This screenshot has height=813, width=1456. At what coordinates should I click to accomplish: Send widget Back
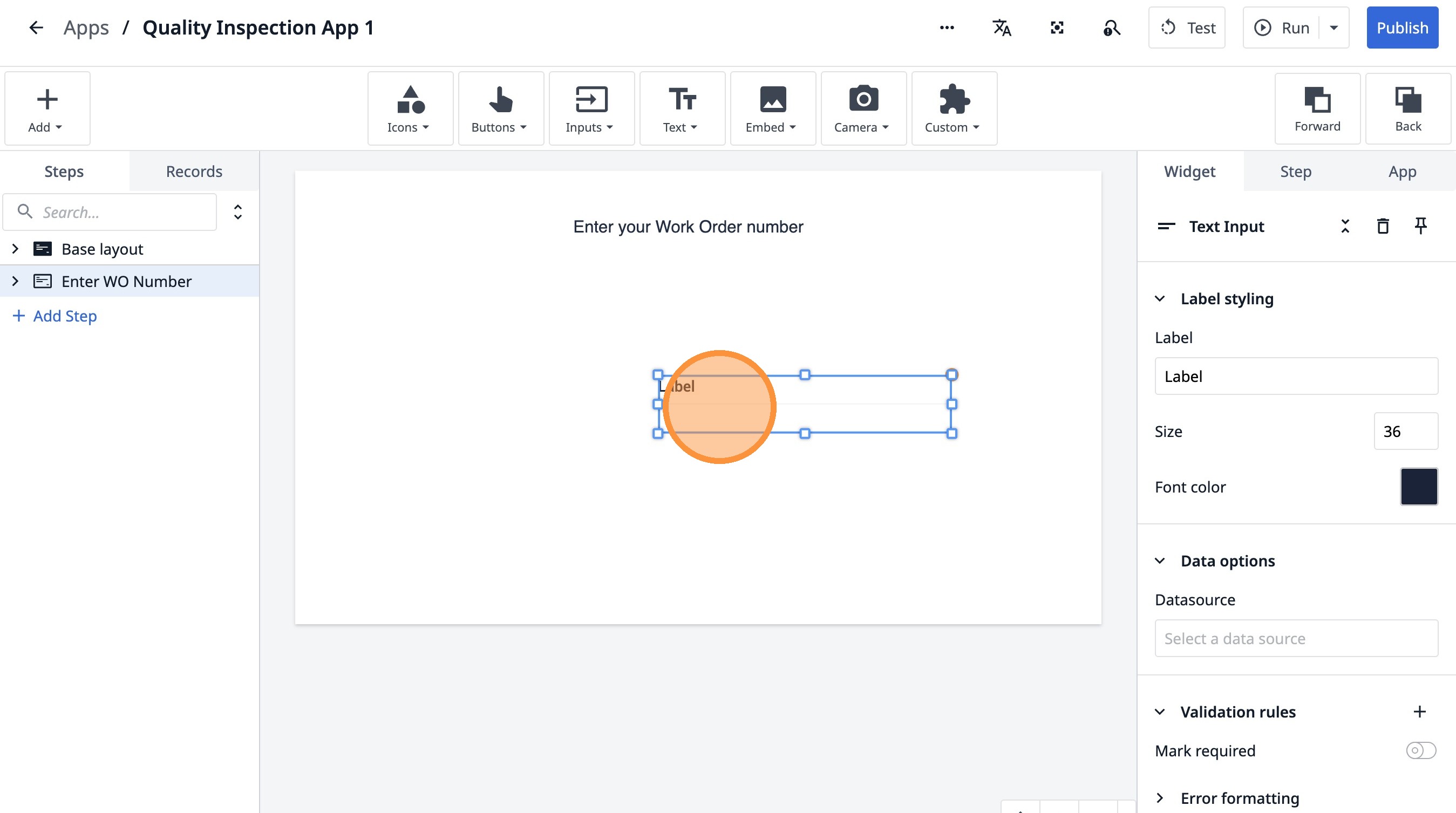click(x=1407, y=108)
